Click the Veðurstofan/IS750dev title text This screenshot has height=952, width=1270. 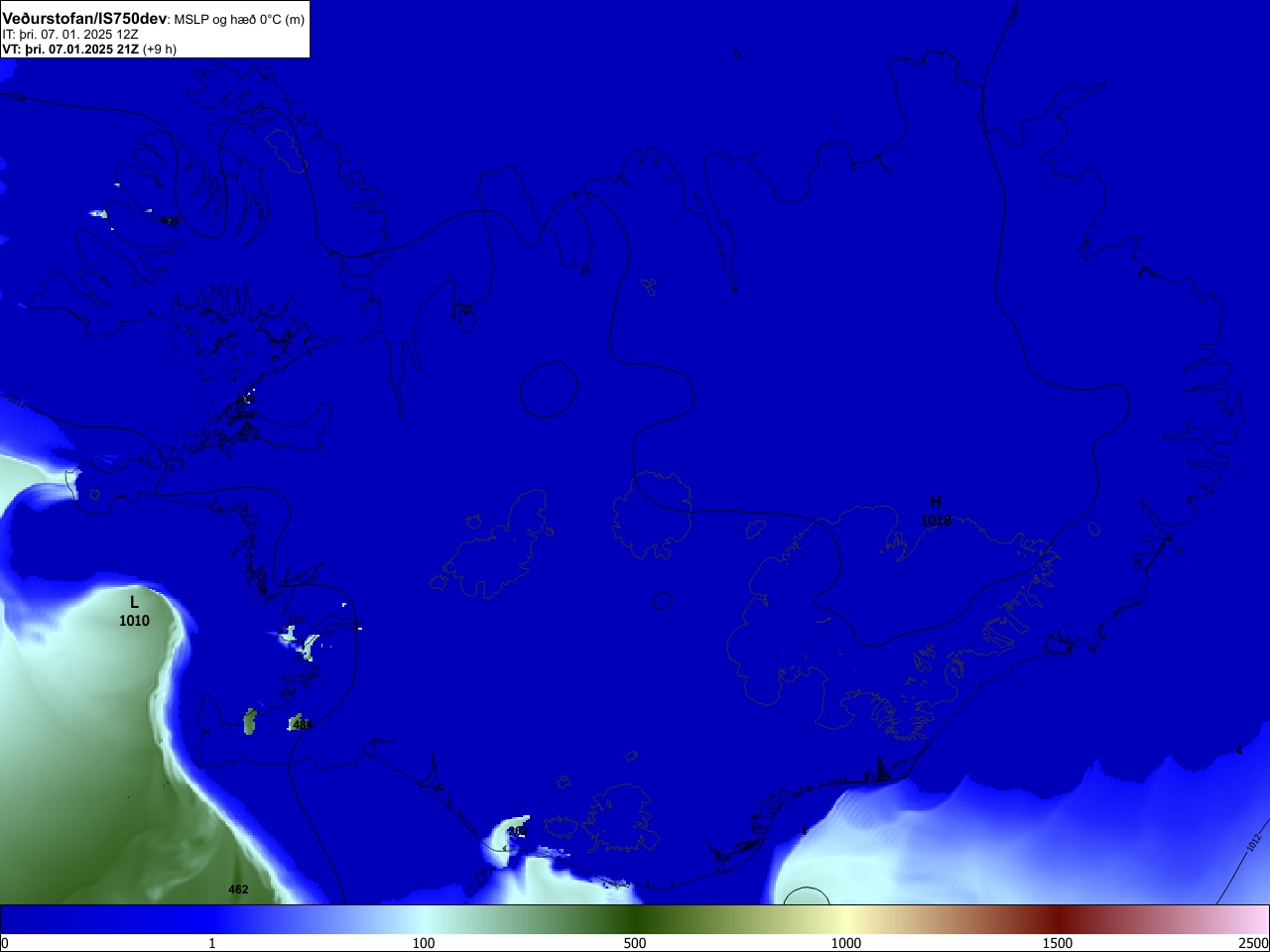click(x=84, y=19)
